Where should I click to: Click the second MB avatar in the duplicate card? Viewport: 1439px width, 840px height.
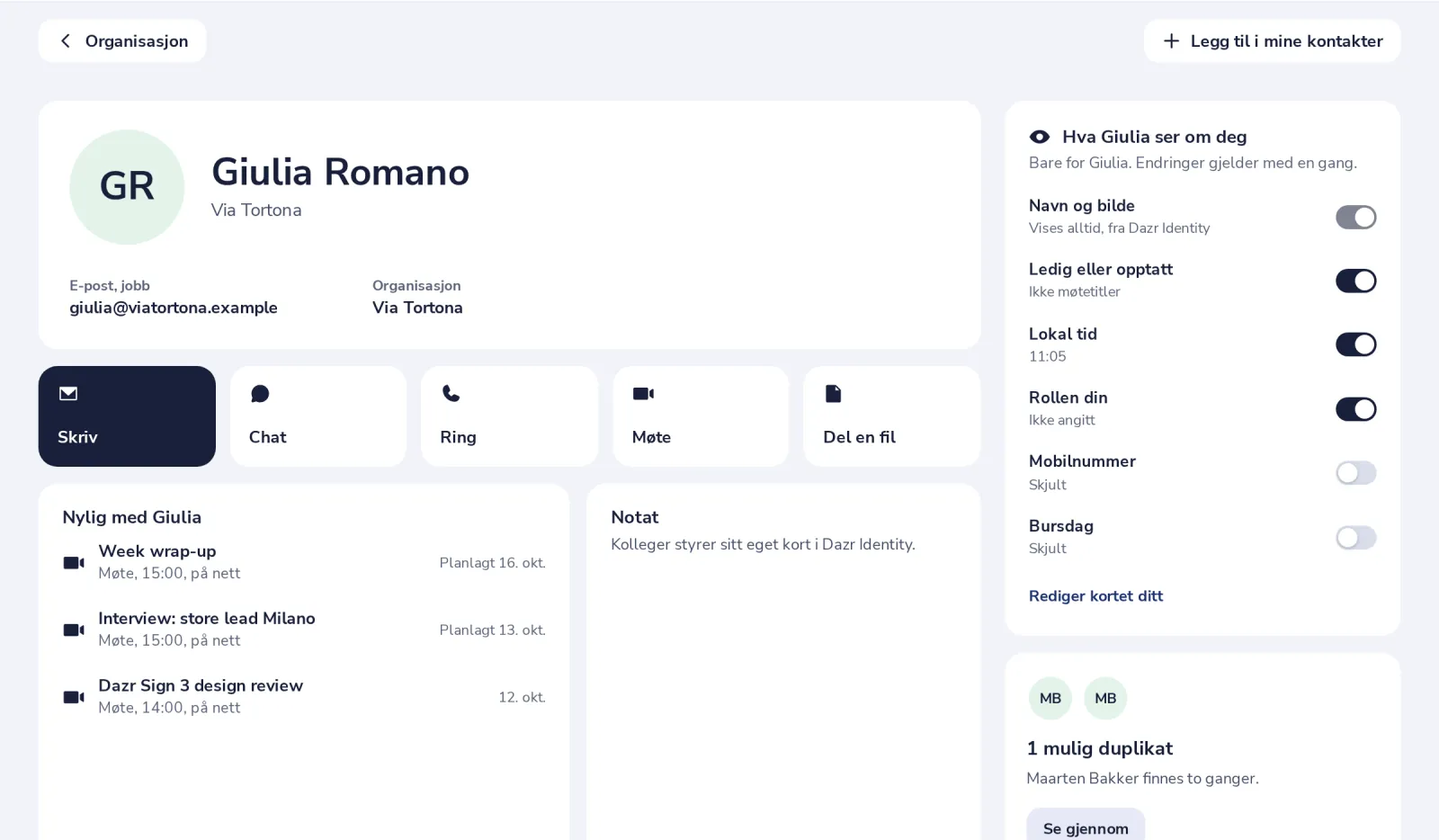[x=1105, y=698]
